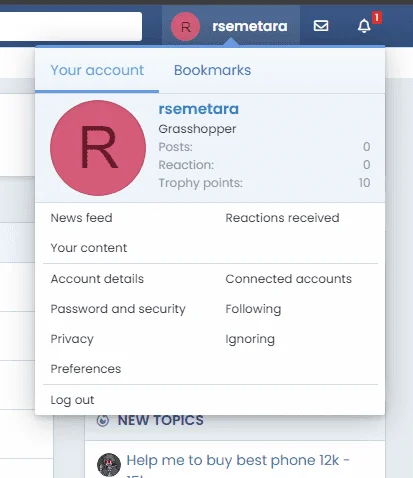The width and height of the screenshot is (413, 478).
Task: Open the rsemetara profile name link
Action: (199, 109)
